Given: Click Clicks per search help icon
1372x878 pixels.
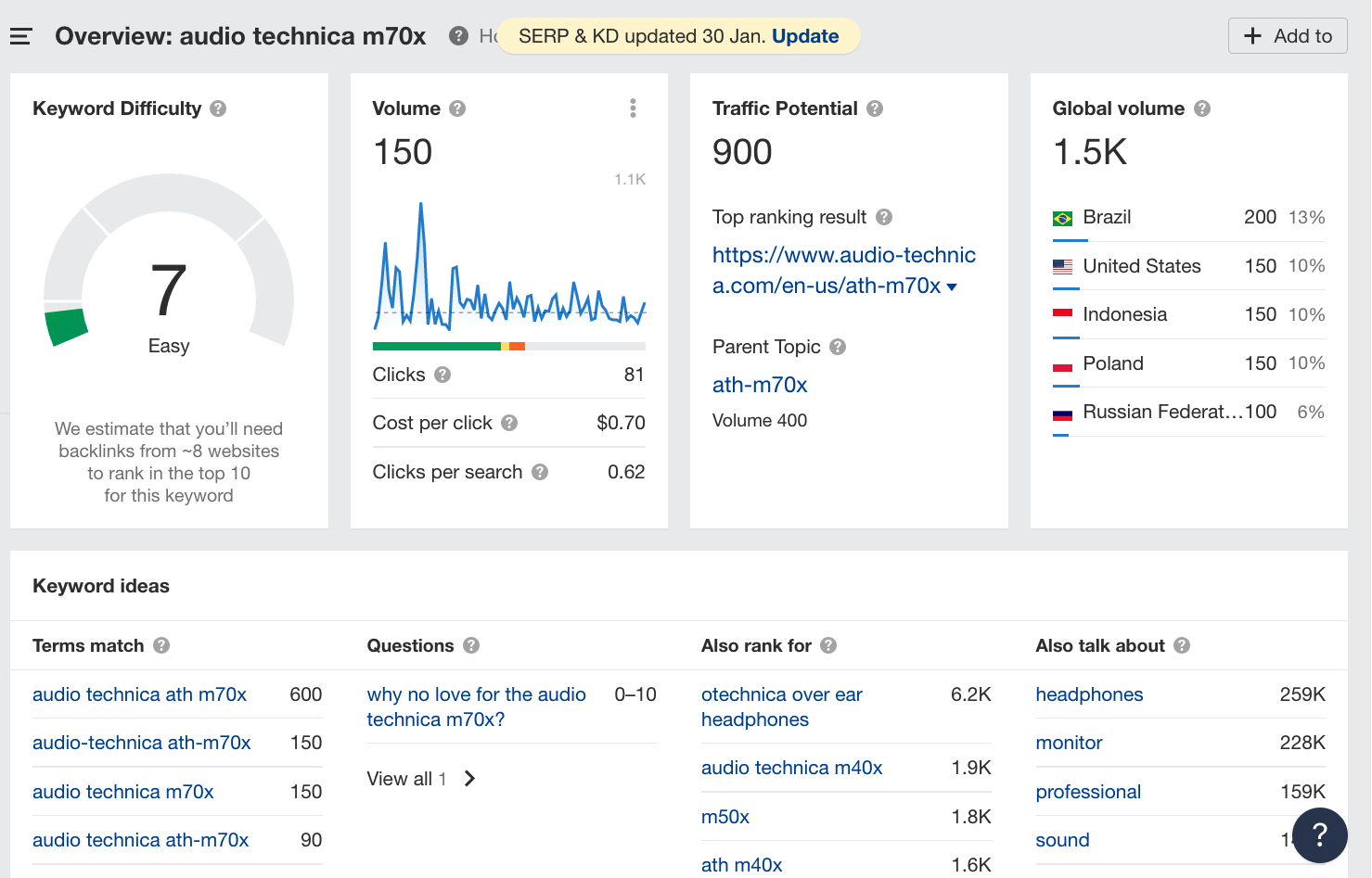Looking at the screenshot, I should 540,472.
